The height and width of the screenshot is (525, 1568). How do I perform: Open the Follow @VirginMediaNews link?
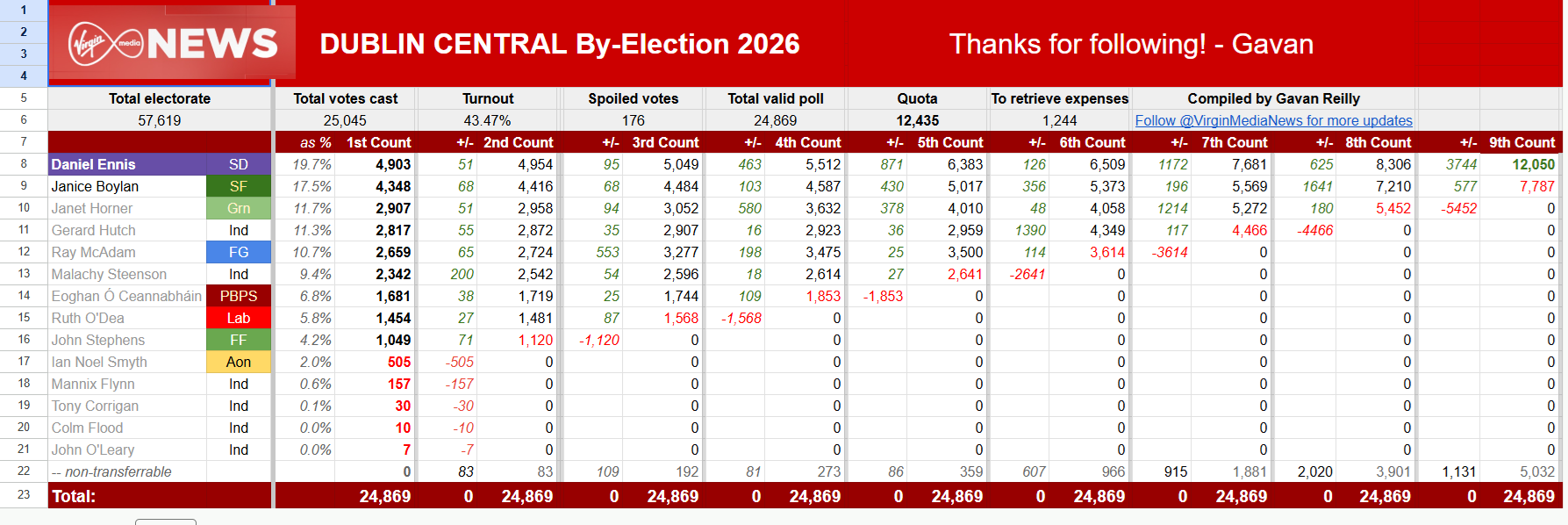coord(1273,120)
